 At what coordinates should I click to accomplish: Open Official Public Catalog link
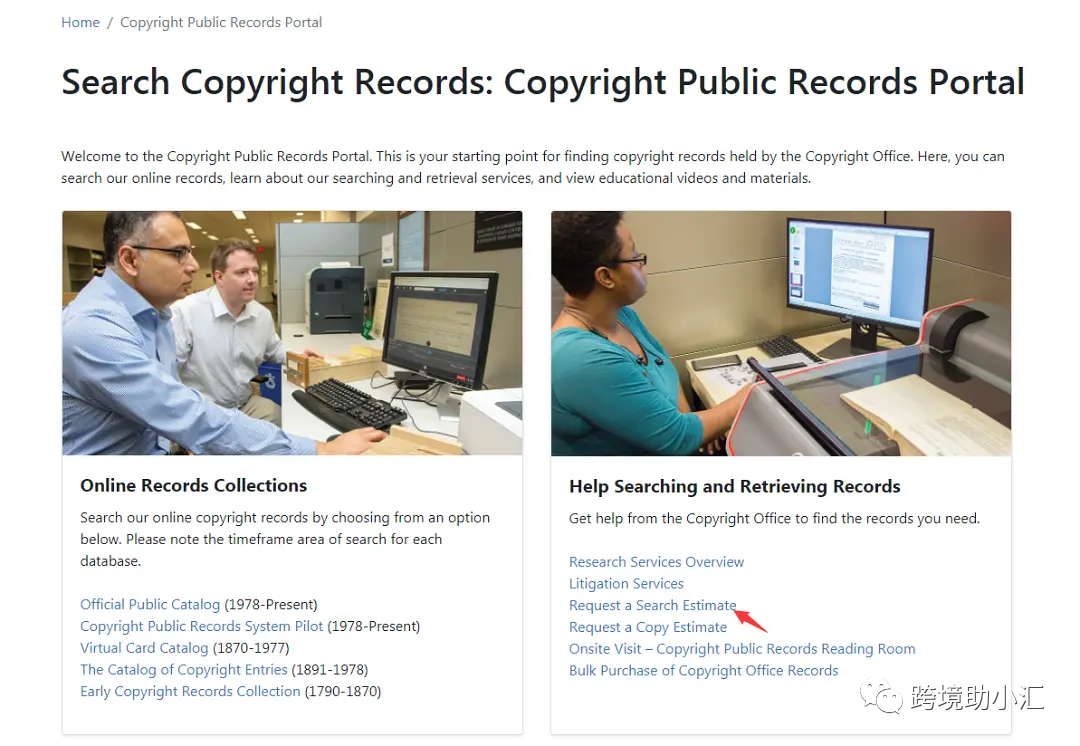(x=150, y=604)
